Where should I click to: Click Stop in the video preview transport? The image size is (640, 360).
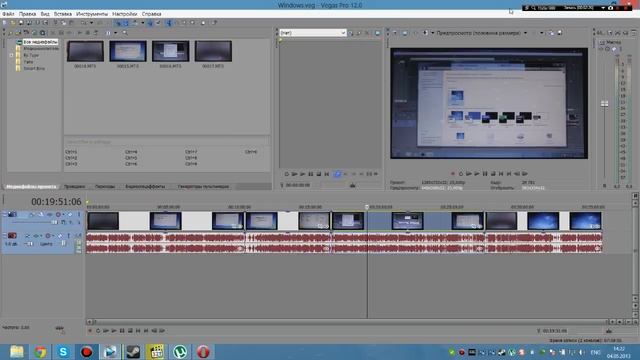pos(493,174)
